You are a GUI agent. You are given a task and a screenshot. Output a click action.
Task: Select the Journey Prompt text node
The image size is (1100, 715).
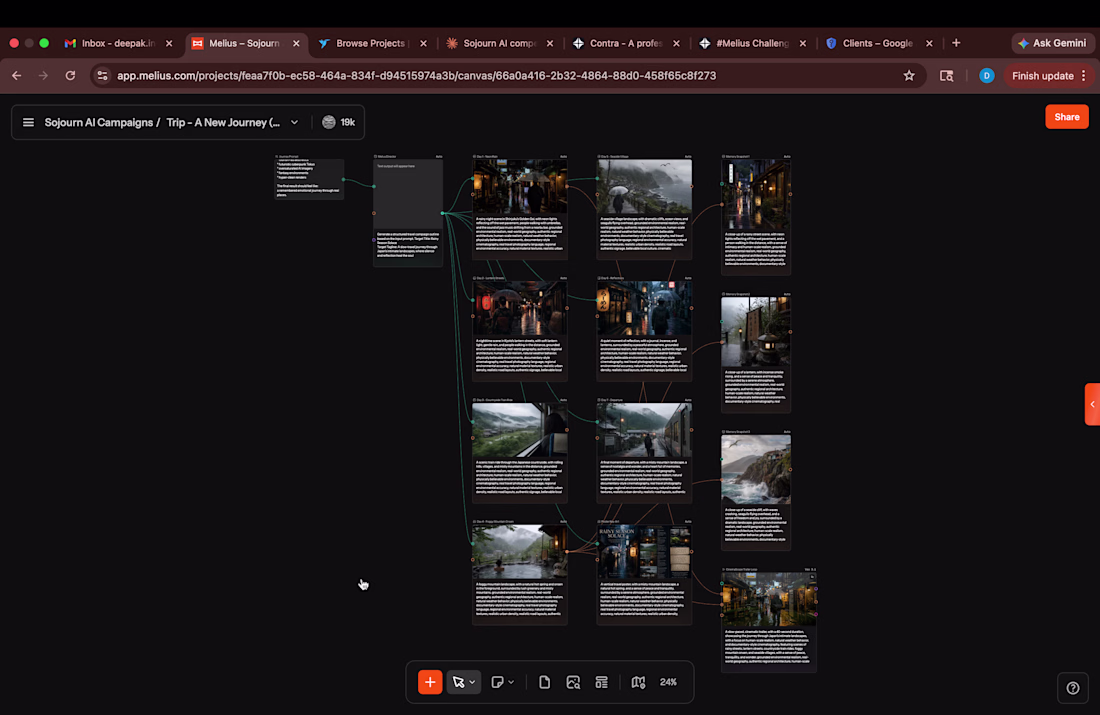tap(309, 179)
